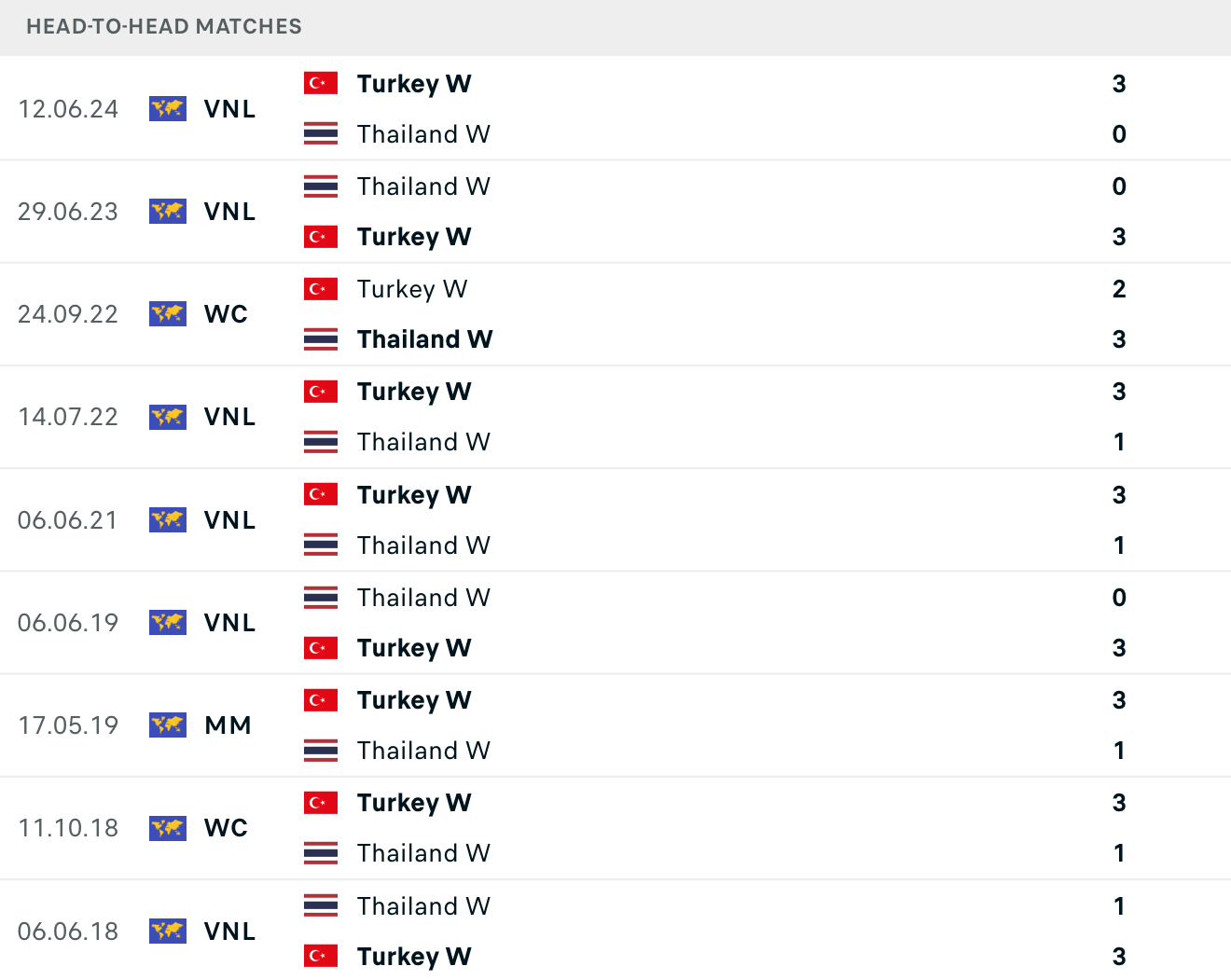Image resolution: width=1231 pixels, height=980 pixels.
Task: Click Thailand flag in 24.09.22 WC match
Action: [320, 338]
